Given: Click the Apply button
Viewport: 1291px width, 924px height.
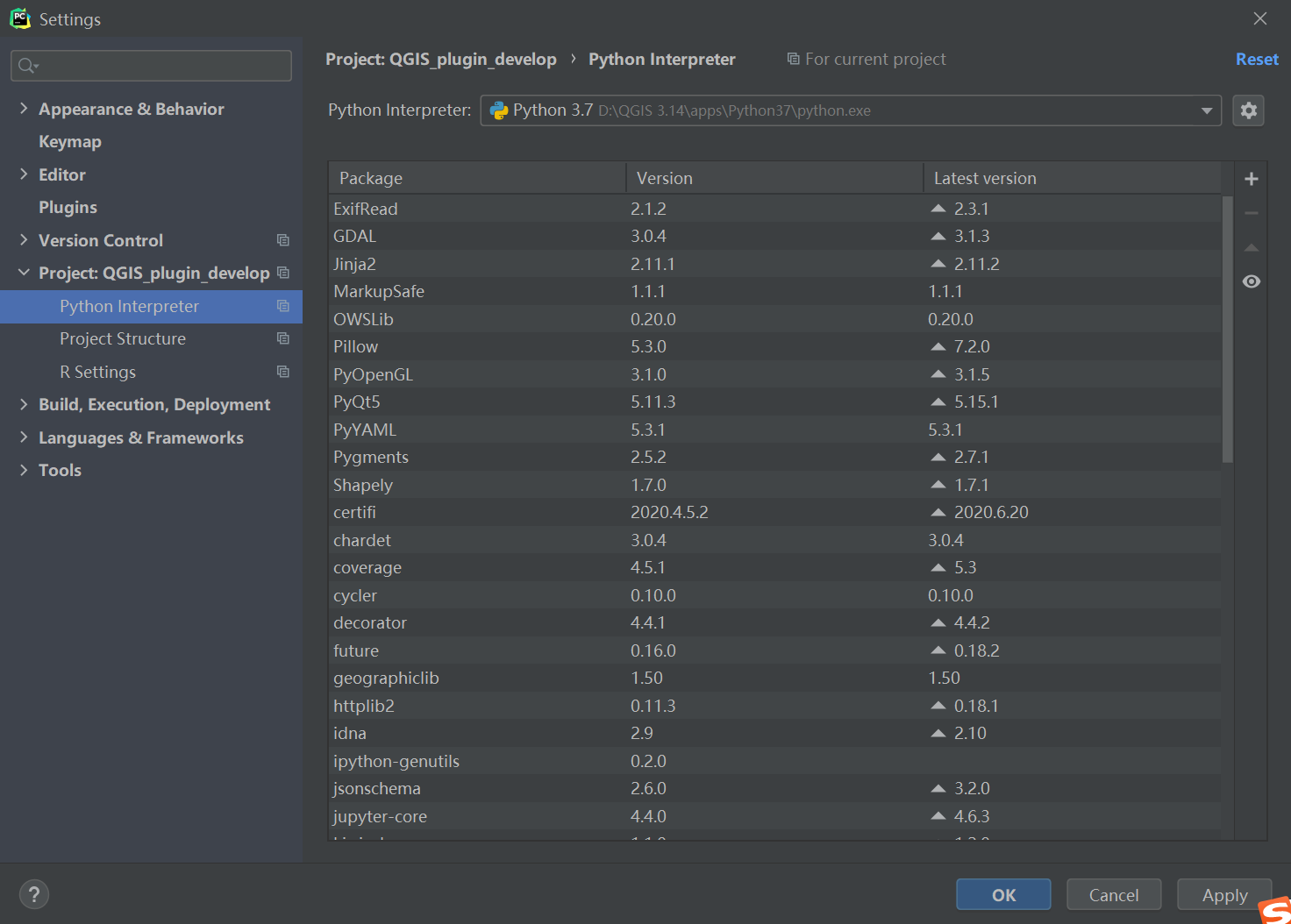Looking at the screenshot, I should (x=1224, y=894).
